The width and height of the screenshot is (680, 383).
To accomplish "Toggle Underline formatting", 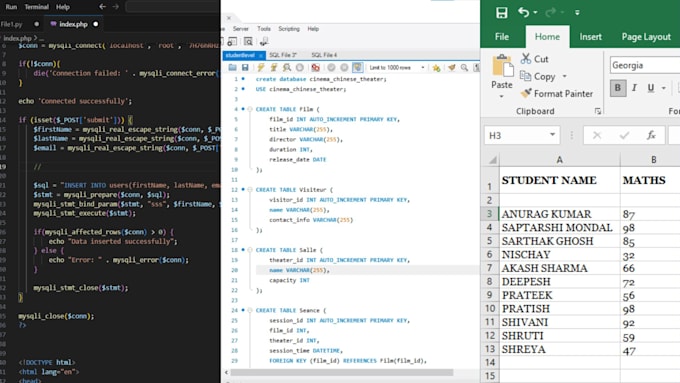I will click(x=651, y=88).
